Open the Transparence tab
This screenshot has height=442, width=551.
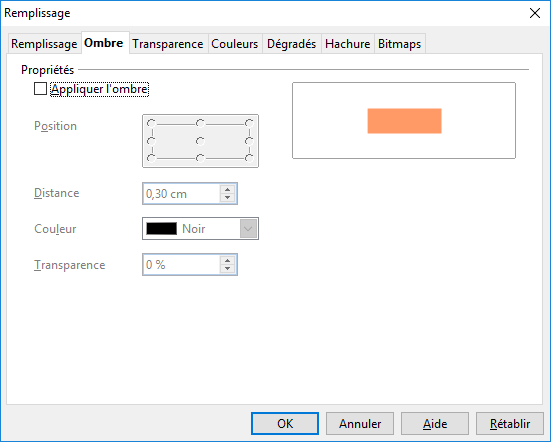[x=168, y=44]
